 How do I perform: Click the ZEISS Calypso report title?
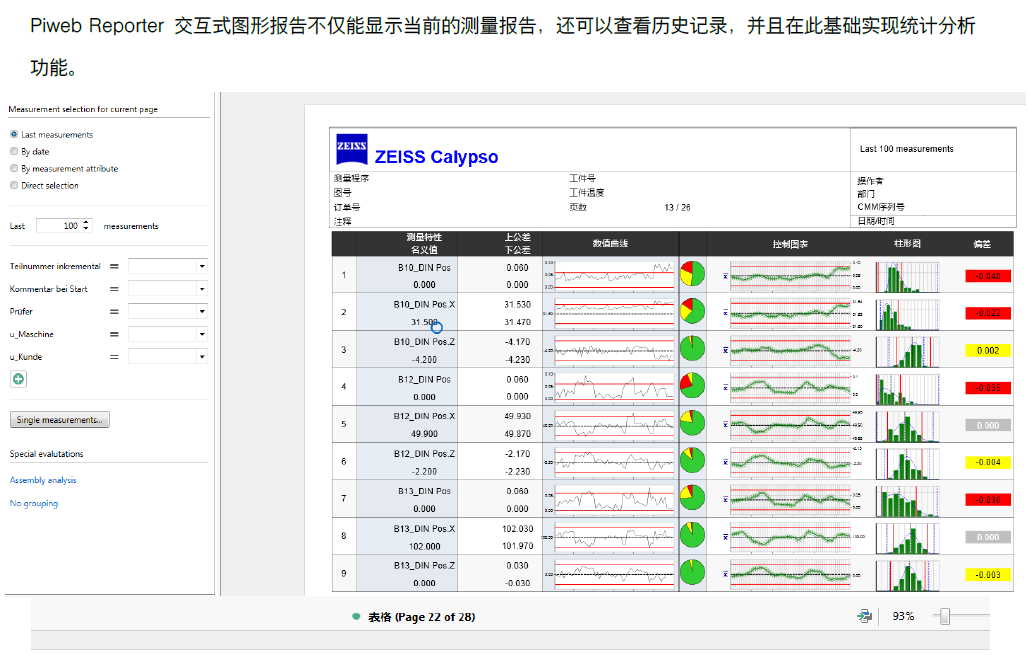coord(436,157)
